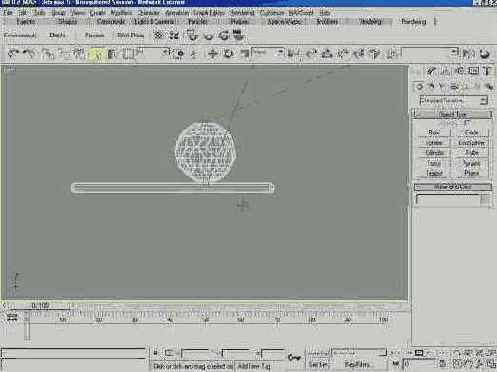Switch to the Helpers tab panel
Screen dimensions: 497x372
coord(239,22)
